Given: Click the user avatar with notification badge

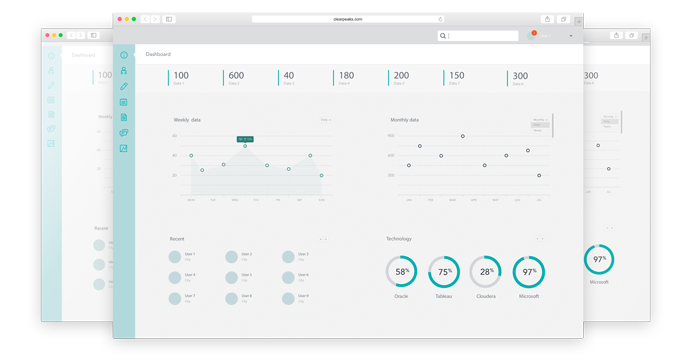Looking at the screenshot, I should (x=531, y=36).
